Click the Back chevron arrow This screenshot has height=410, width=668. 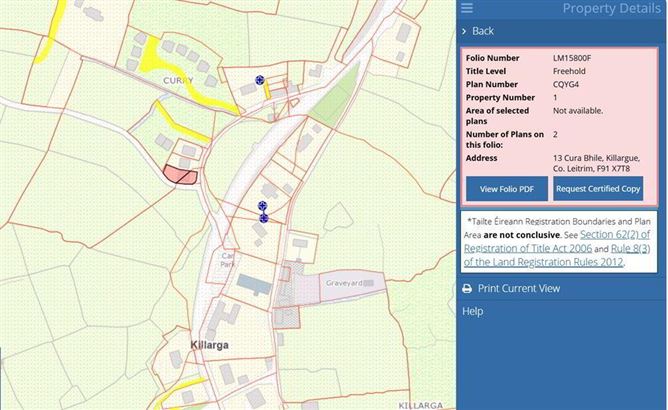click(x=465, y=31)
